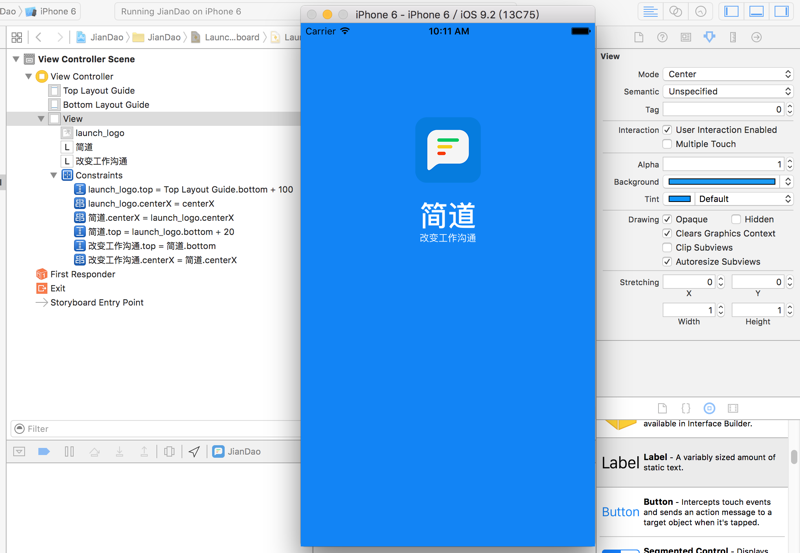Select JianDao process in debug bar
800x553 pixels.
pos(237,451)
